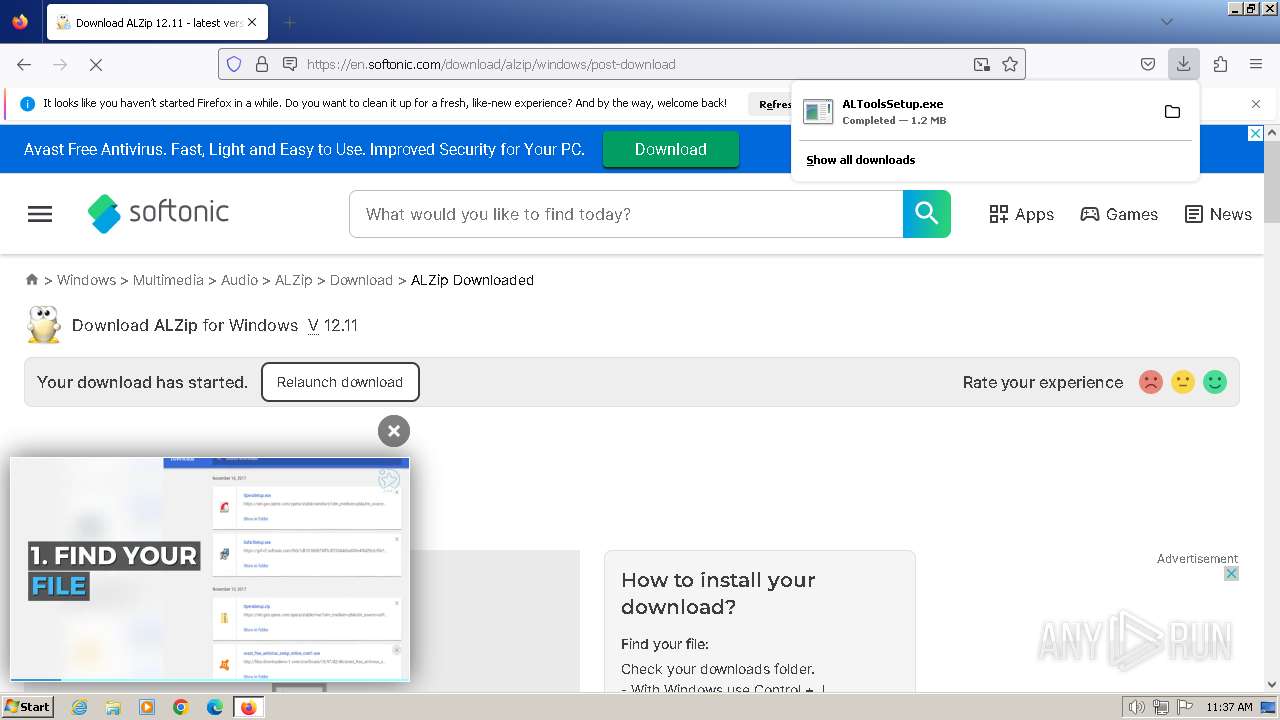This screenshot has height=720, width=1280.
Task: Open the tracking protection shield icon
Action: (234, 64)
